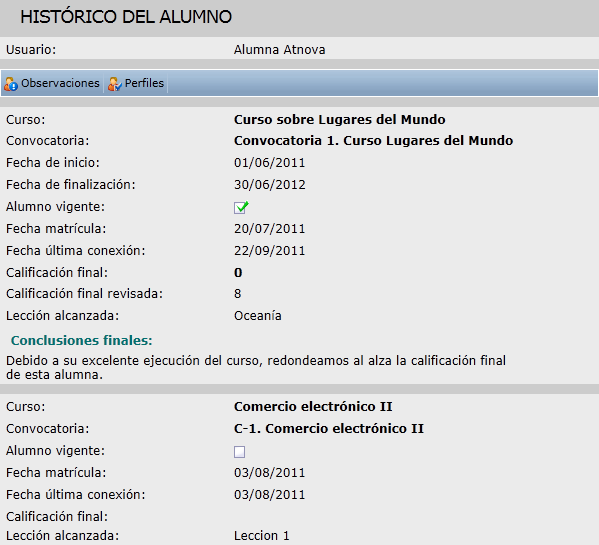This screenshot has width=599, height=545.
Task: Select end date 30/06/2012
Action: pos(270,185)
